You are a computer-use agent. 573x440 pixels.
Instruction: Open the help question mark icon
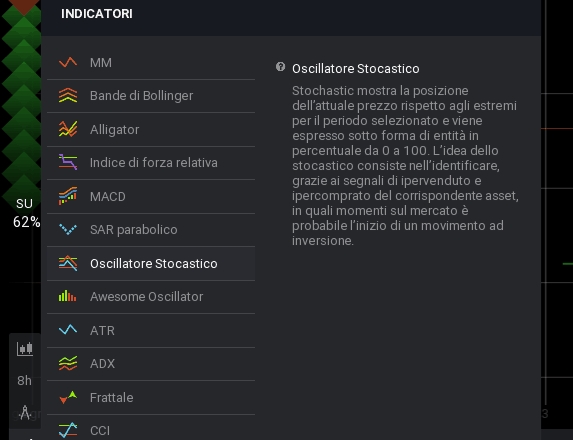pos(280,67)
